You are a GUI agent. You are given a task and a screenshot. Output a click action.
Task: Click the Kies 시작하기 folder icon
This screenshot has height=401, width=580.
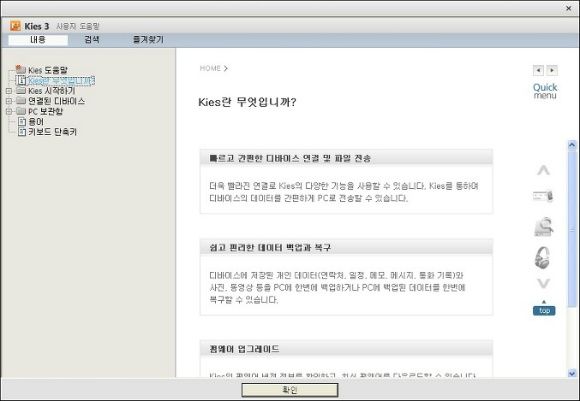pyautogui.click(x=21, y=91)
